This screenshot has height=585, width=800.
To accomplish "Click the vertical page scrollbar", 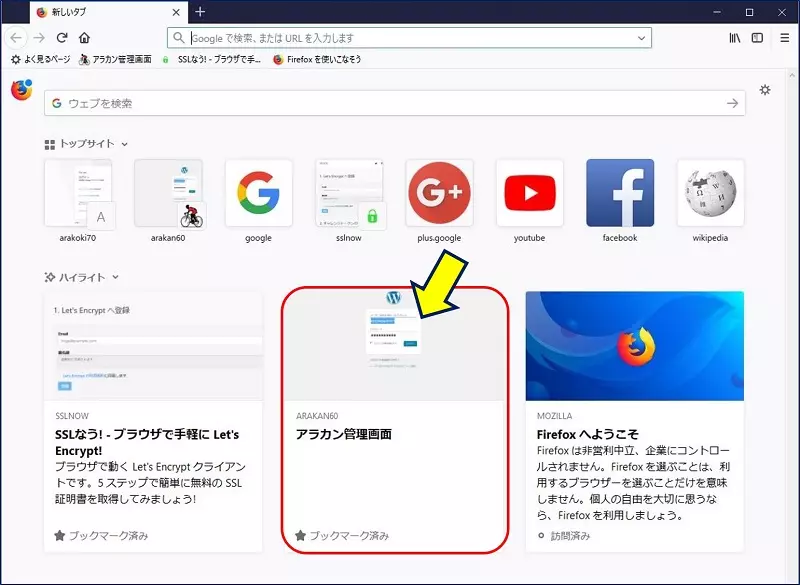I will (792, 326).
